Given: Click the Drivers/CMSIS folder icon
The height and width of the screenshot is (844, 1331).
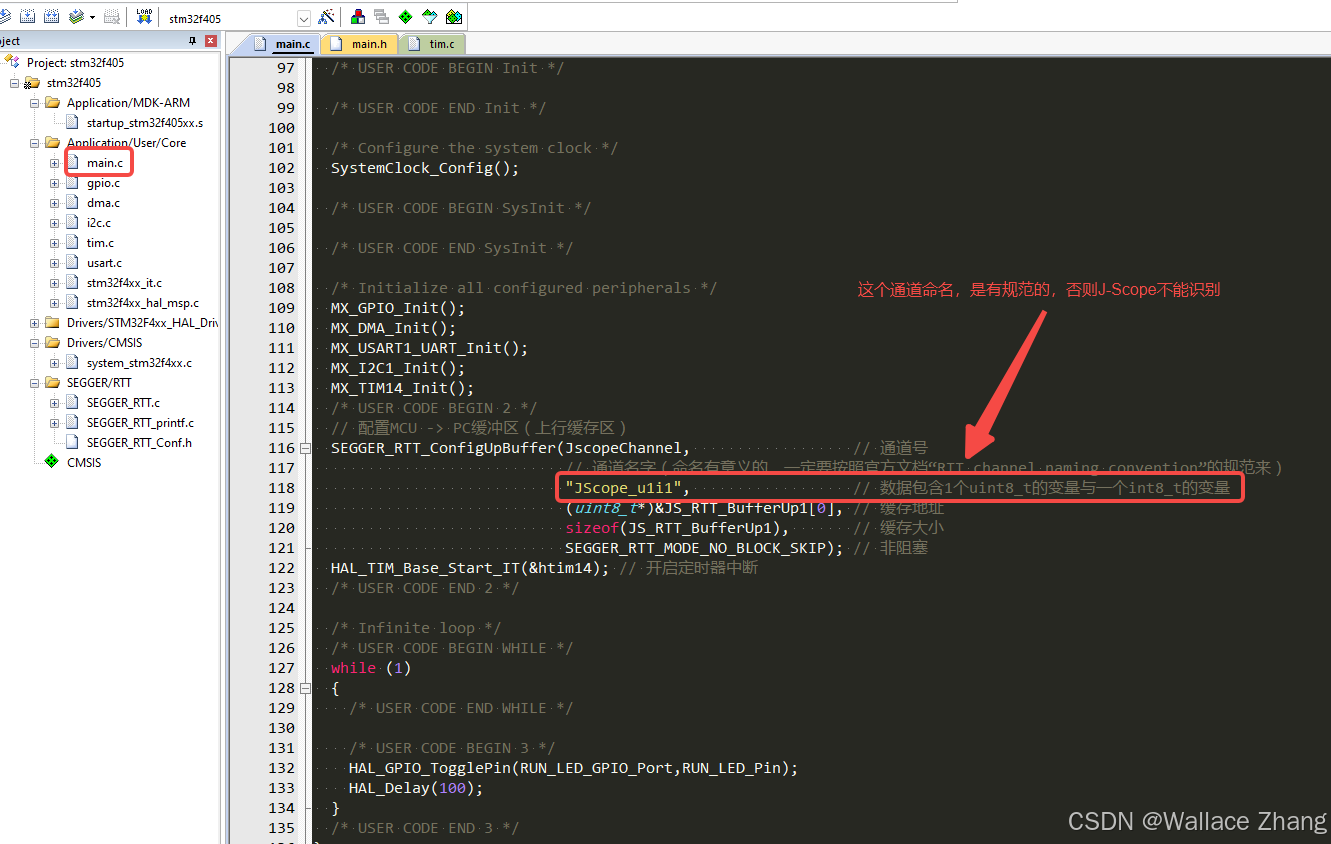Looking at the screenshot, I should 53,343.
